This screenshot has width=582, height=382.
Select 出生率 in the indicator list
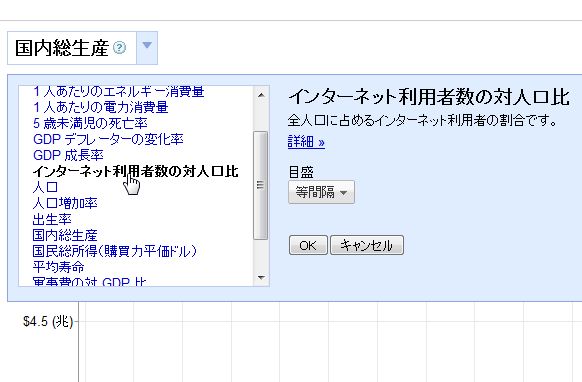coord(52,219)
